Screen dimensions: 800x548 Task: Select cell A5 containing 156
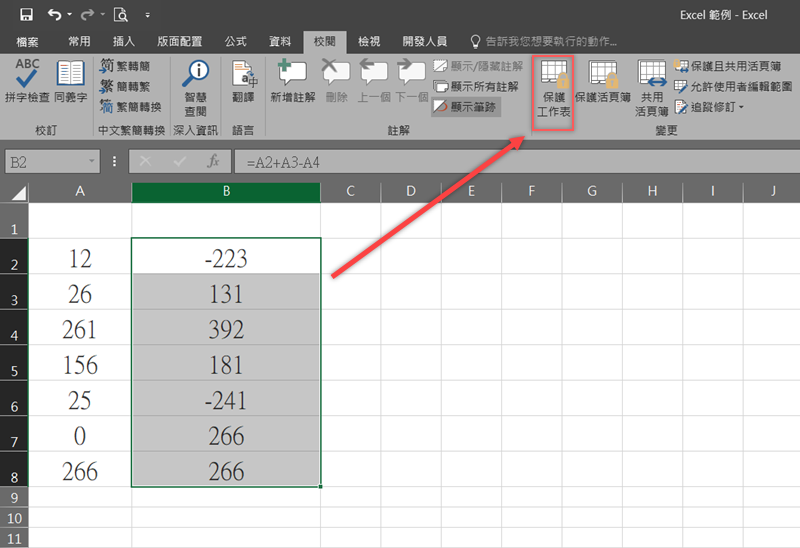(80, 364)
